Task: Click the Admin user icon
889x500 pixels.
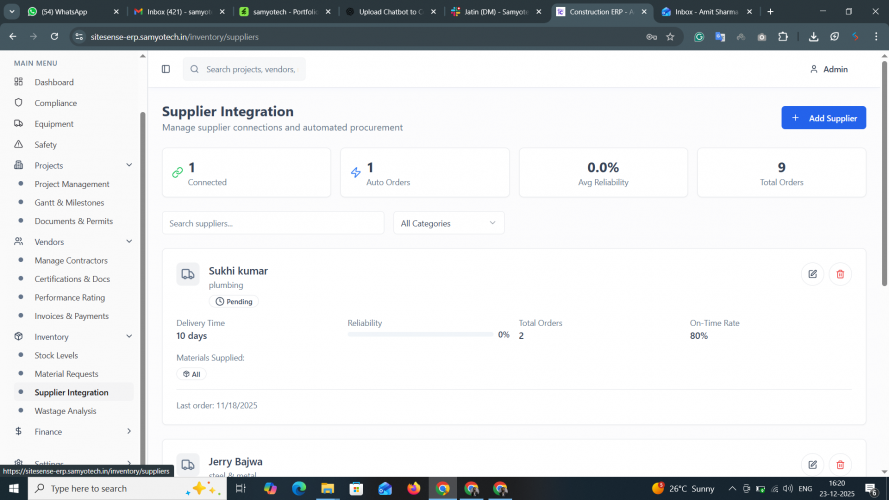Action: (x=814, y=69)
